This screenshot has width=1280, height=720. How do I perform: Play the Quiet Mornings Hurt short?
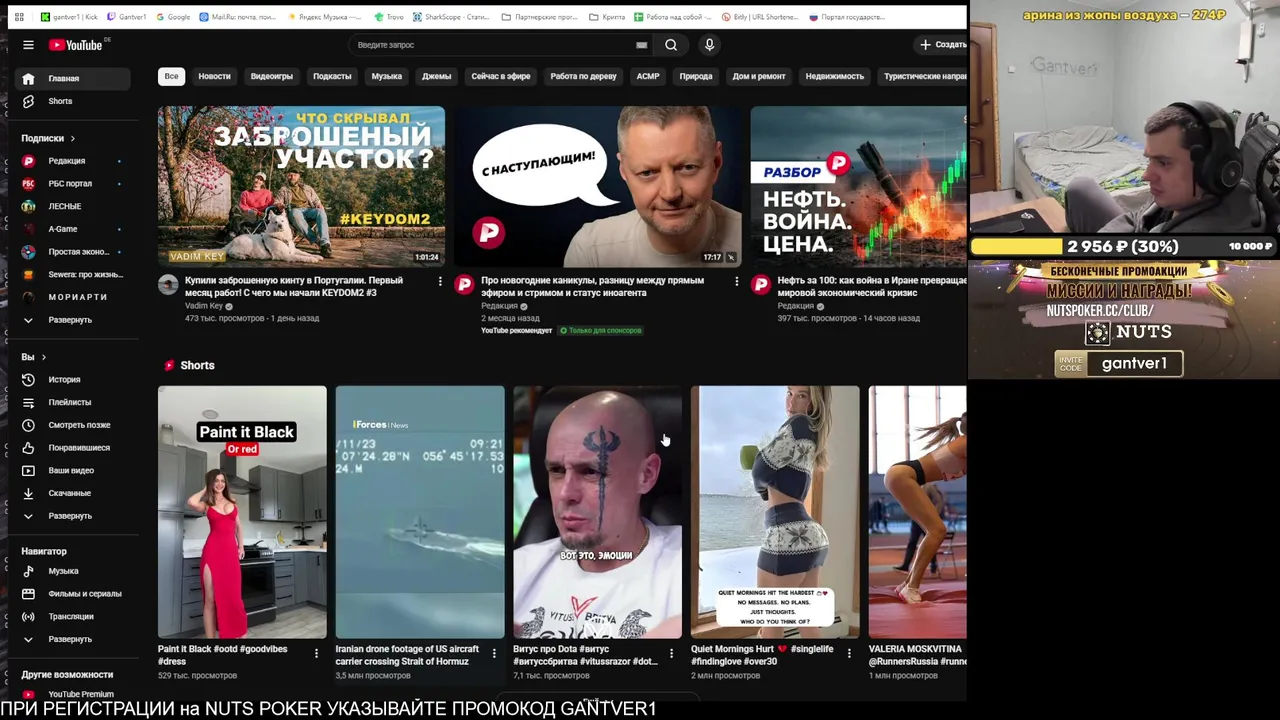775,512
